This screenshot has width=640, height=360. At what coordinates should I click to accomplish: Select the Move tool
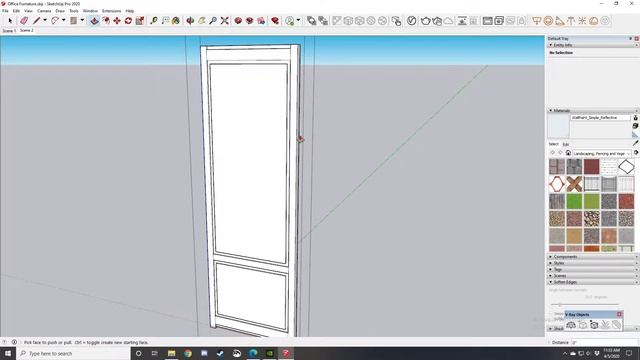[x=117, y=20]
